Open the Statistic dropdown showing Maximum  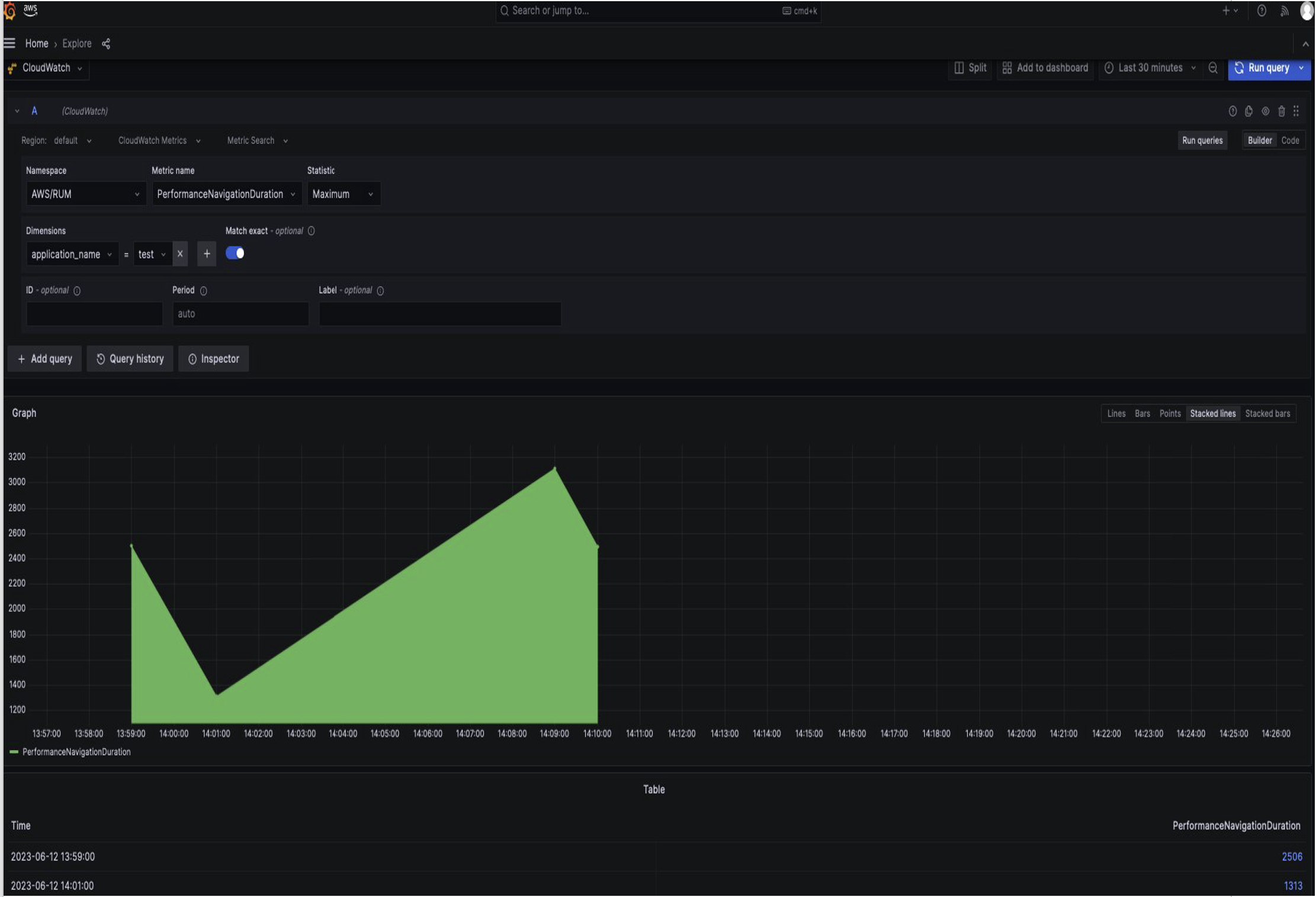[x=343, y=194]
